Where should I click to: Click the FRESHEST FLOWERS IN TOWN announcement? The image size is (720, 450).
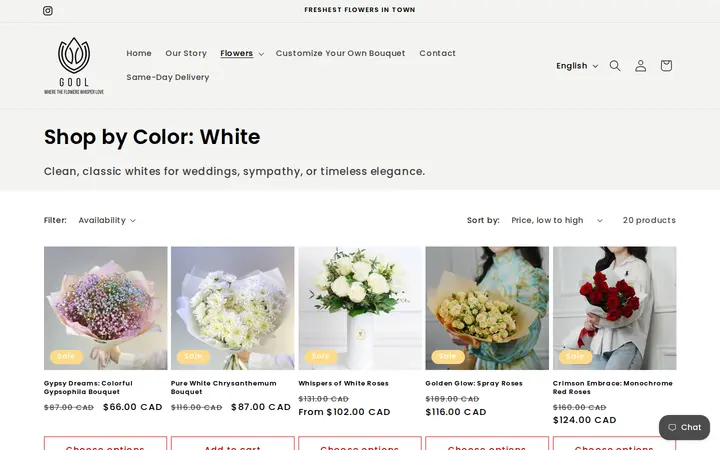coord(360,10)
